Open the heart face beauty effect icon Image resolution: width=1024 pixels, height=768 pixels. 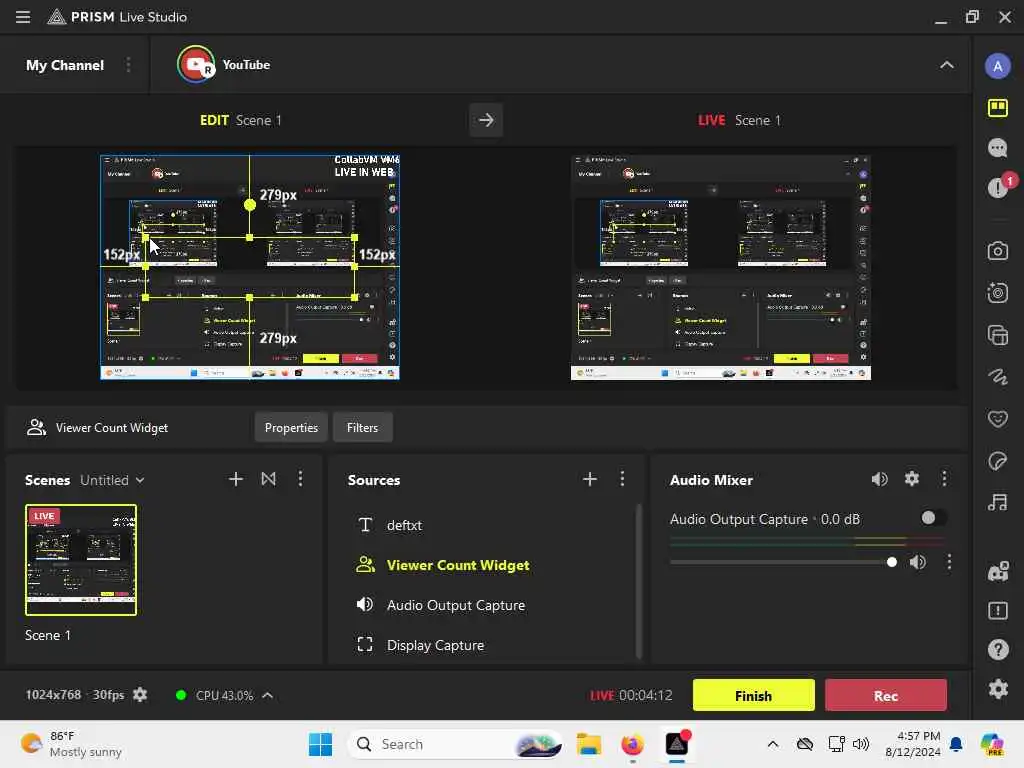tap(997, 419)
